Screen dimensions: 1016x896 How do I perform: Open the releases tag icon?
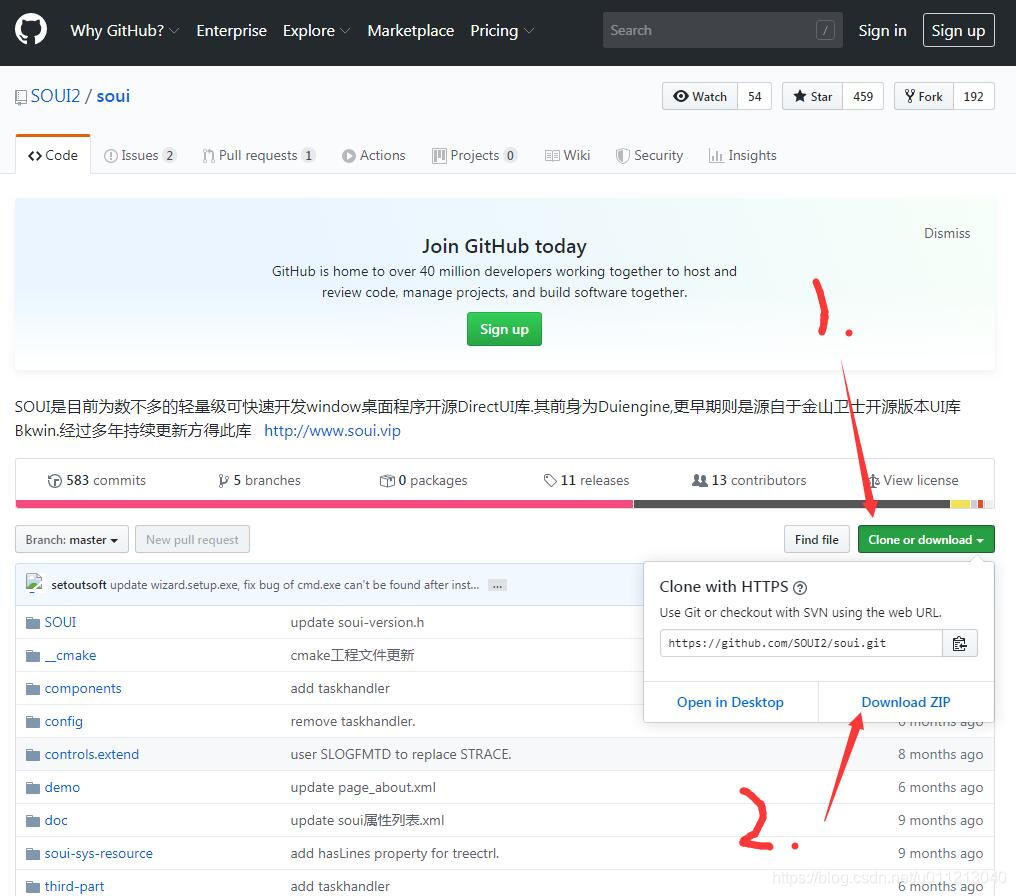(548, 480)
